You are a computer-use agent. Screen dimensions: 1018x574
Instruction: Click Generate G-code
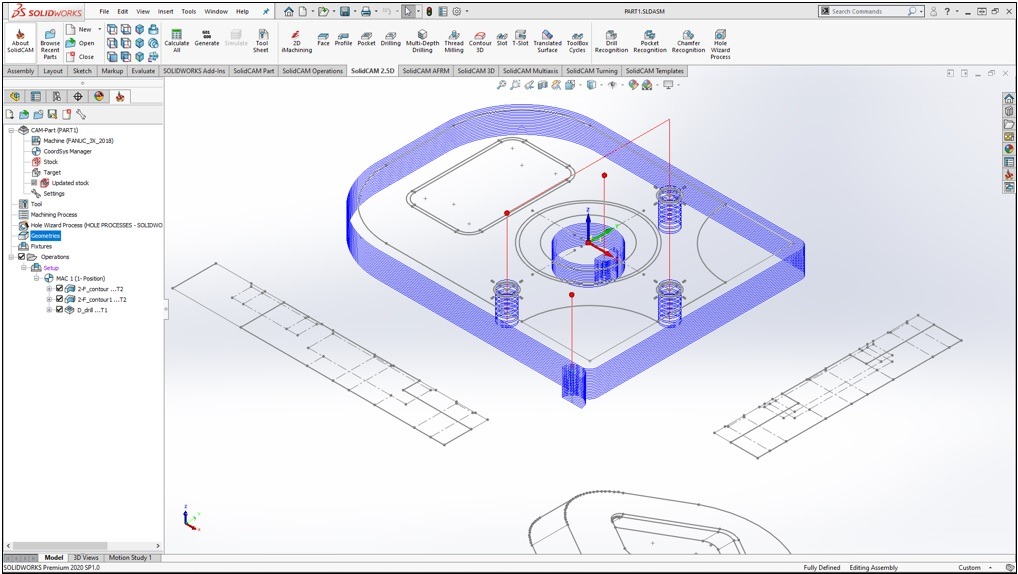pos(206,39)
